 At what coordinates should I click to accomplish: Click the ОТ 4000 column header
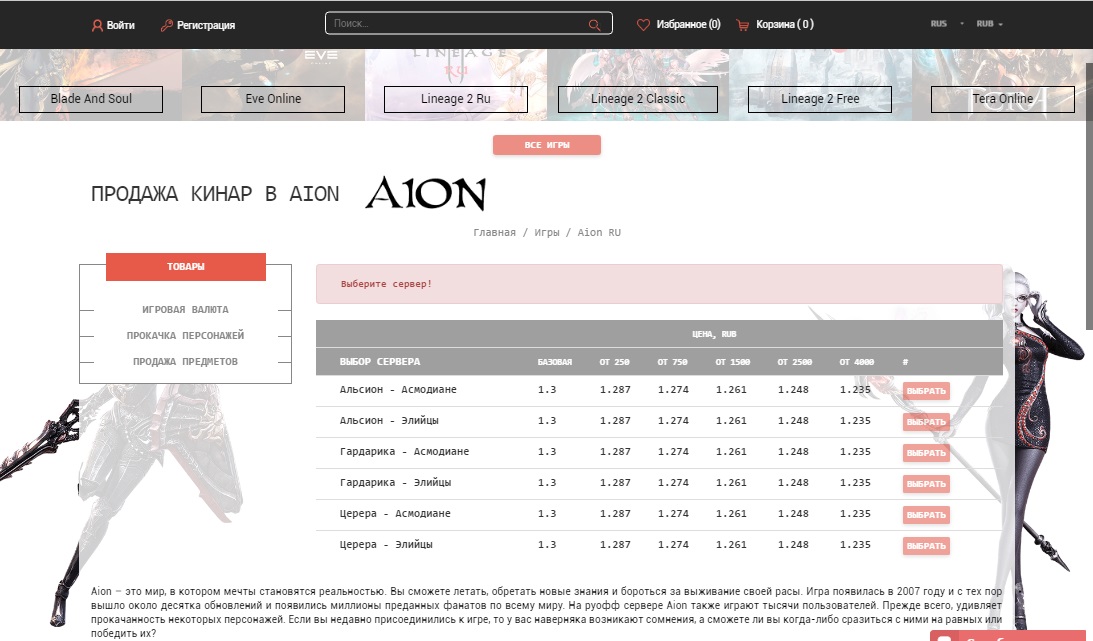point(857,362)
